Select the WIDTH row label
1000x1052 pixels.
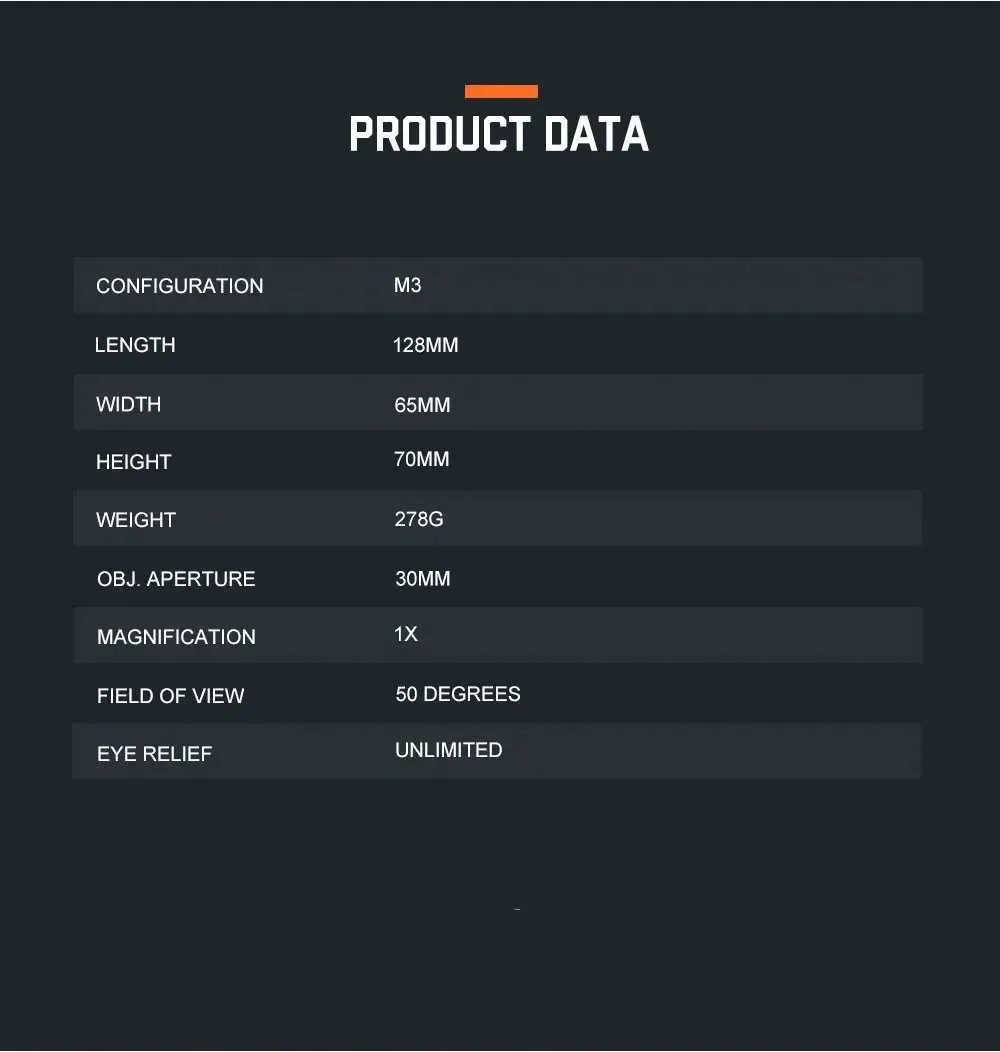point(128,404)
